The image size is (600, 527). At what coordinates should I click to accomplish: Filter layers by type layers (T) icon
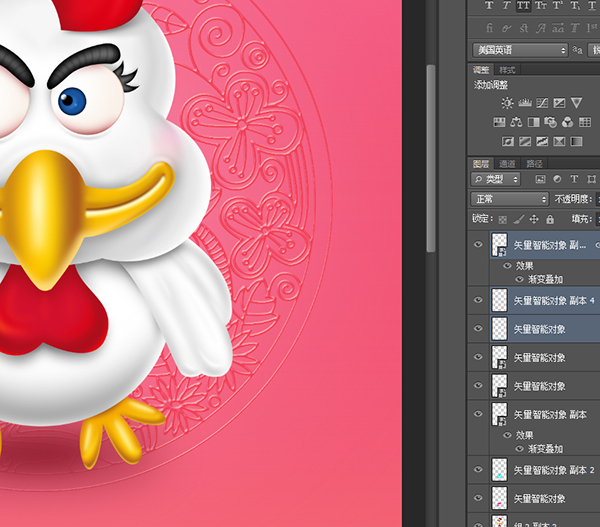tap(574, 179)
